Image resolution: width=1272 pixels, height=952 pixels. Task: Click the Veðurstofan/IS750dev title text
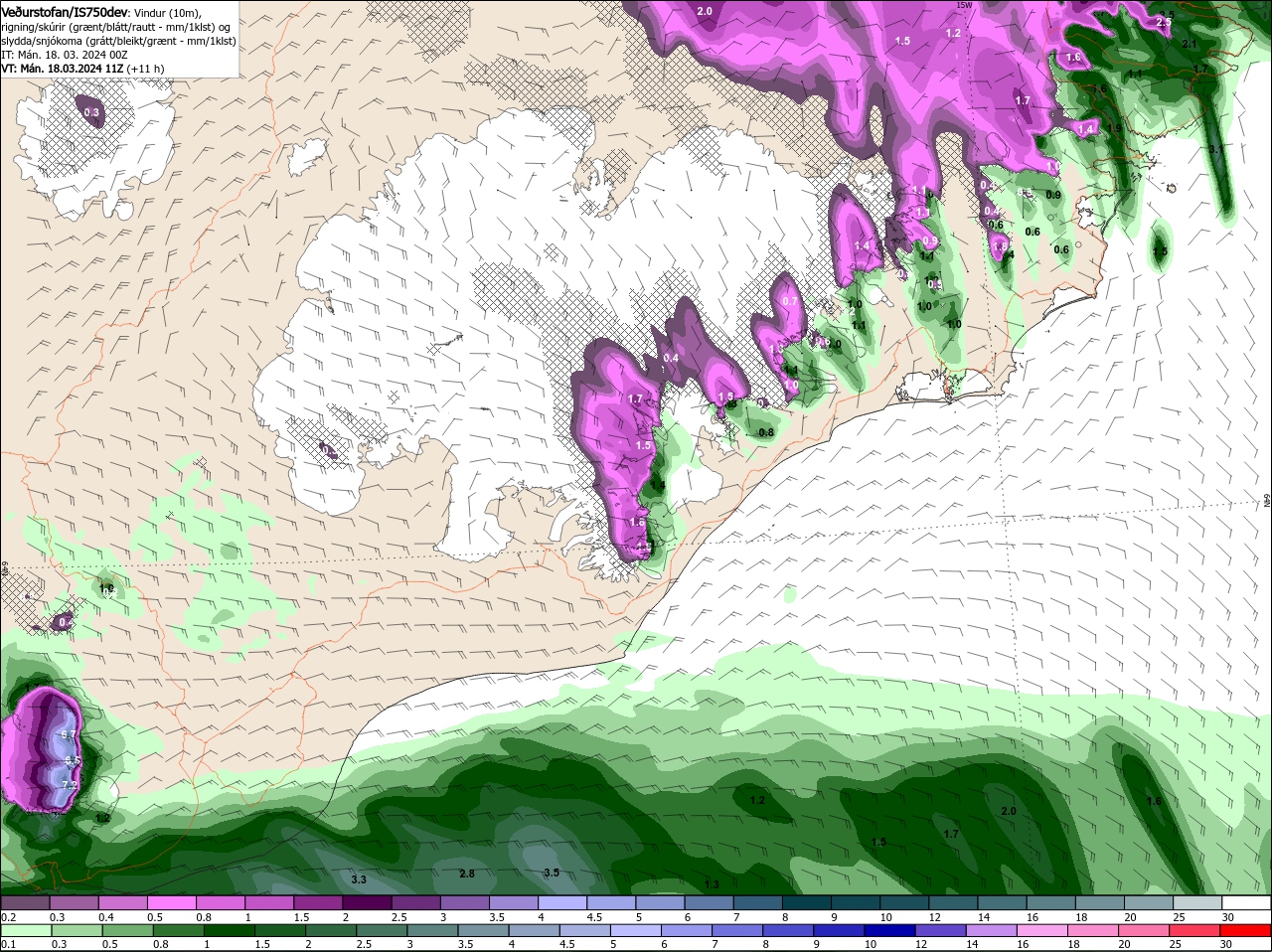click(65, 11)
